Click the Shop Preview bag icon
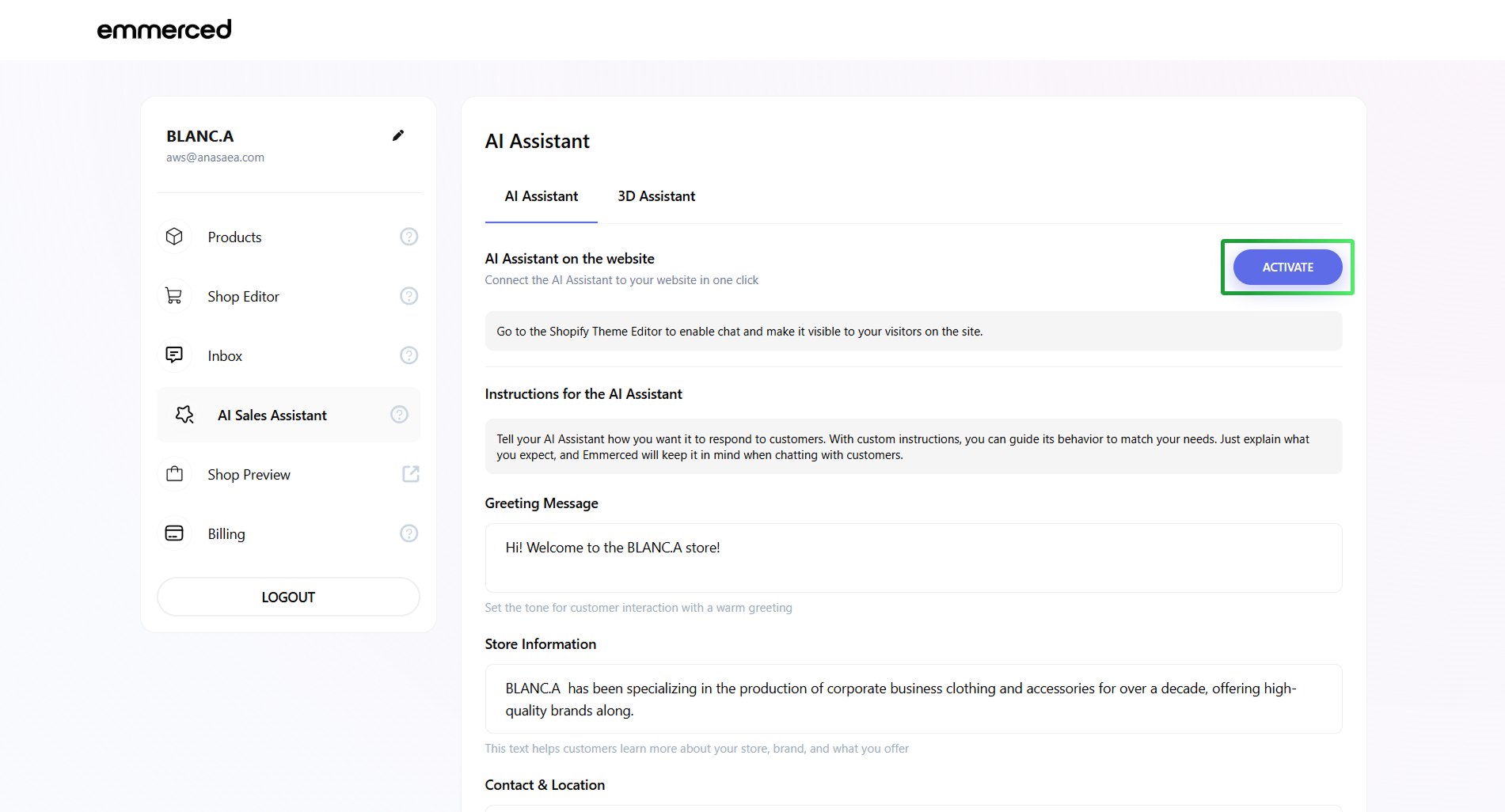Image resolution: width=1505 pixels, height=812 pixels. coord(174,474)
